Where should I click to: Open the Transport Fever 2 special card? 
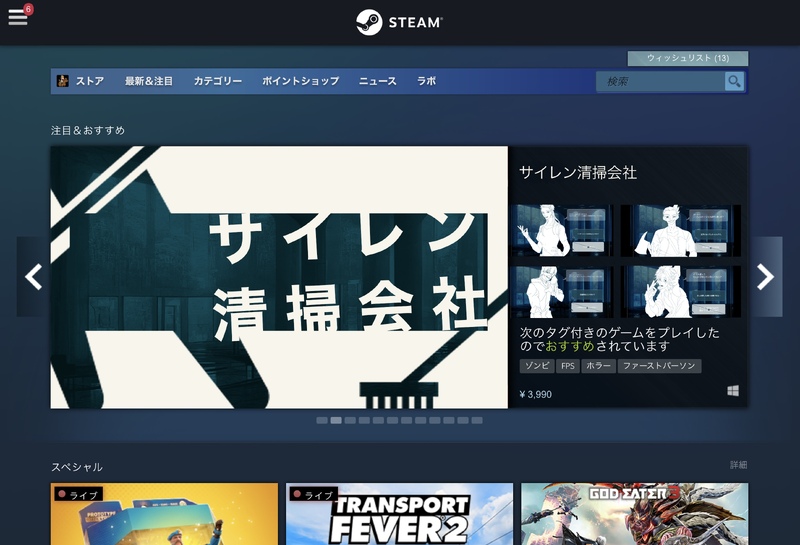pyautogui.click(x=399, y=514)
